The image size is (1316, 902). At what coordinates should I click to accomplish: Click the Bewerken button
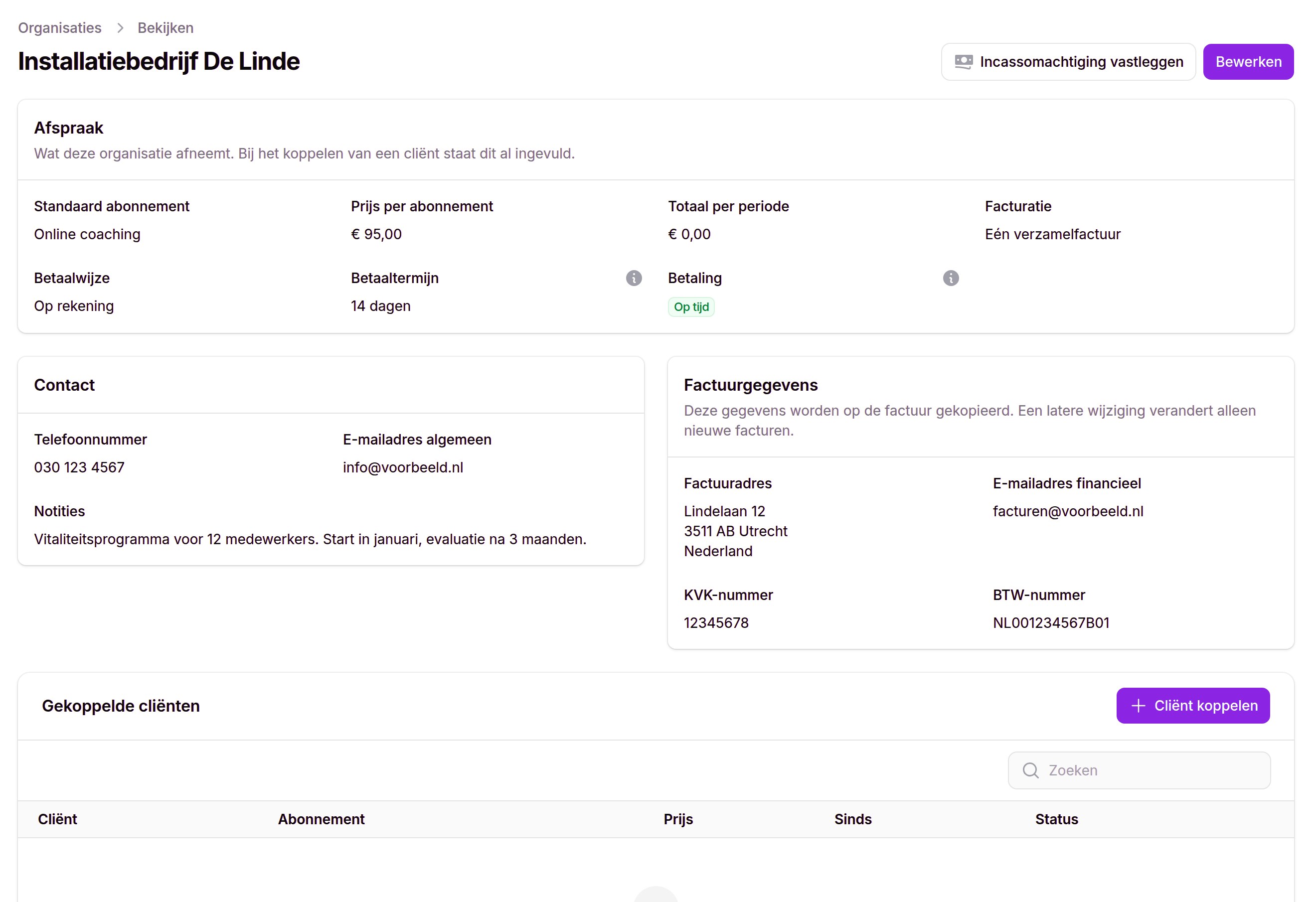point(1248,62)
